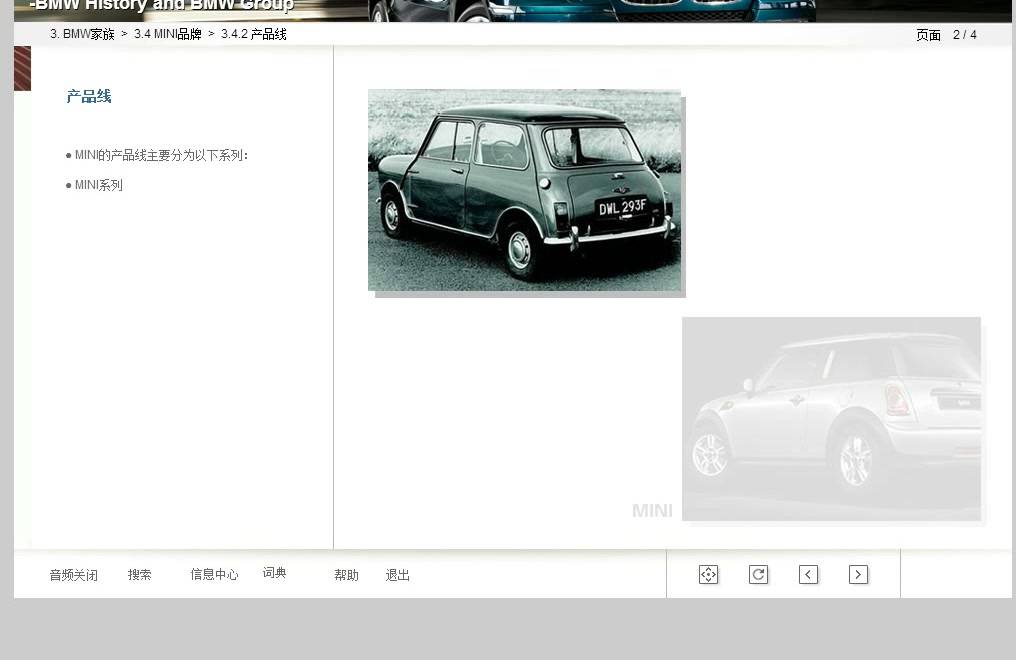Click breadcrumb 3. BMW家族
The width and height of the screenshot is (1016, 660).
pos(82,34)
